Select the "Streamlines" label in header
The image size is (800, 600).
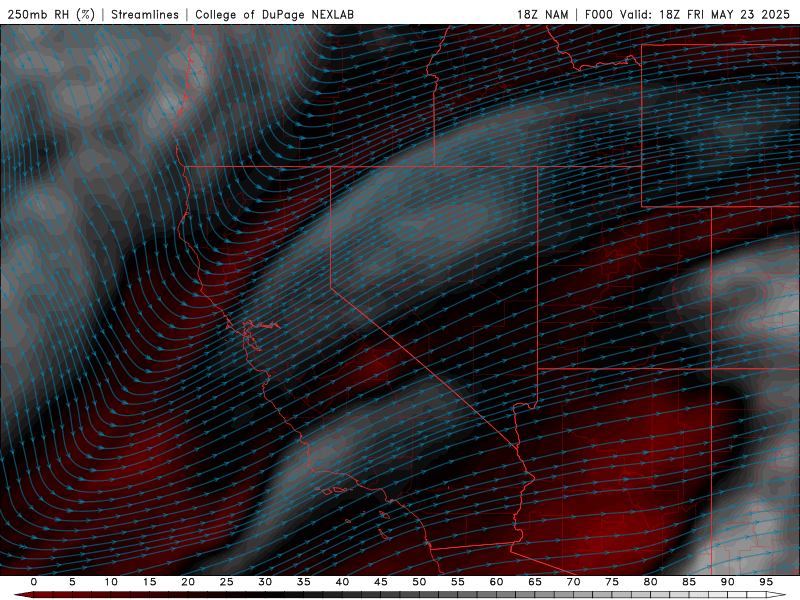coord(145,14)
